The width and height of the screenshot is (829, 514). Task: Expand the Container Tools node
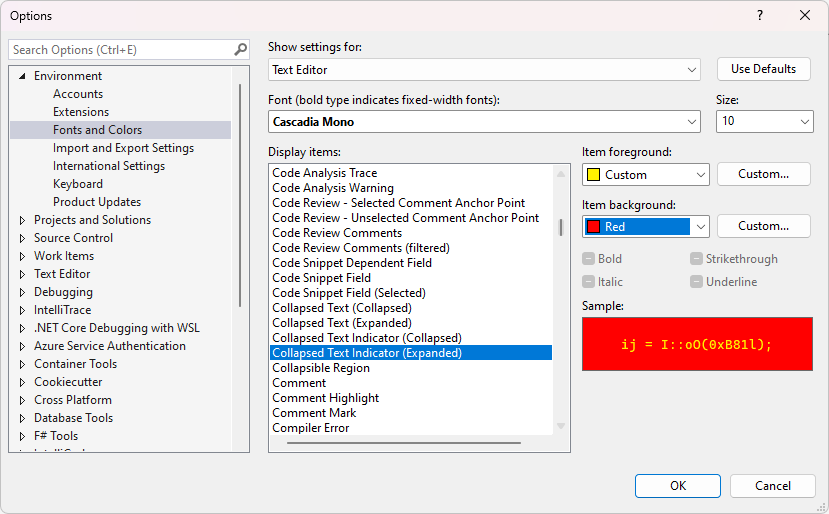[22, 364]
